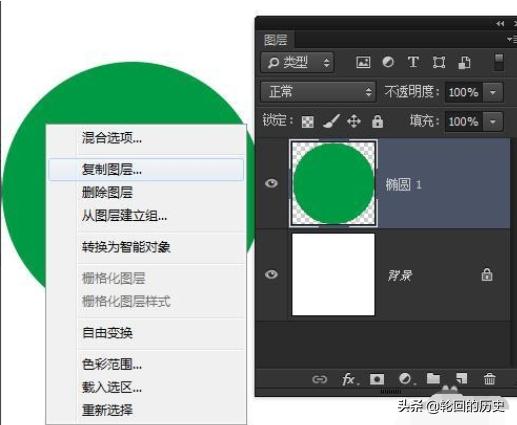The image size is (517, 425).
Task: Select the 背景 layer name
Action: pyautogui.click(x=399, y=275)
